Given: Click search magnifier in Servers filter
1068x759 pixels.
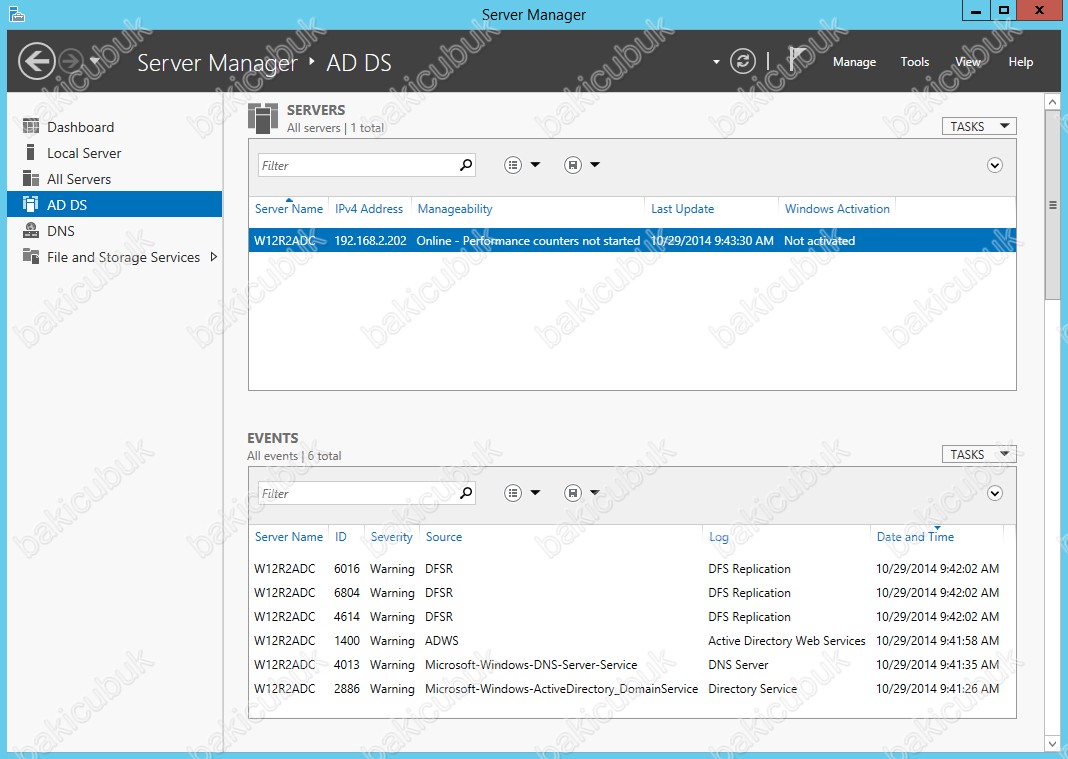Looking at the screenshot, I should pos(466,165).
